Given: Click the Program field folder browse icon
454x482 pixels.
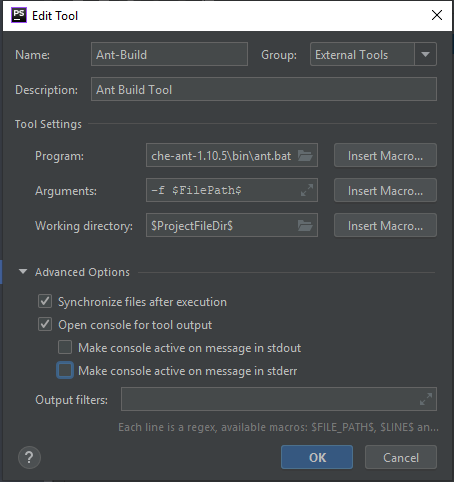Looking at the screenshot, I should click(305, 155).
